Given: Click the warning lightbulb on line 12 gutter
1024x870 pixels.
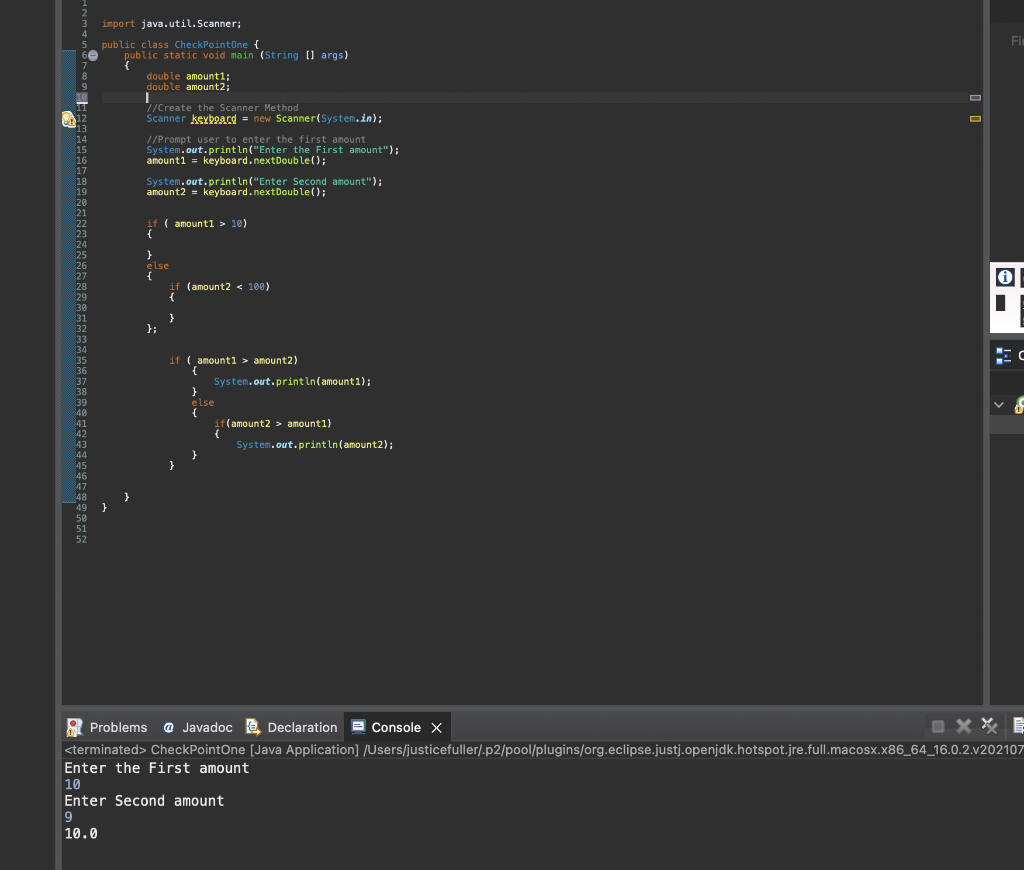Looking at the screenshot, I should [x=69, y=118].
